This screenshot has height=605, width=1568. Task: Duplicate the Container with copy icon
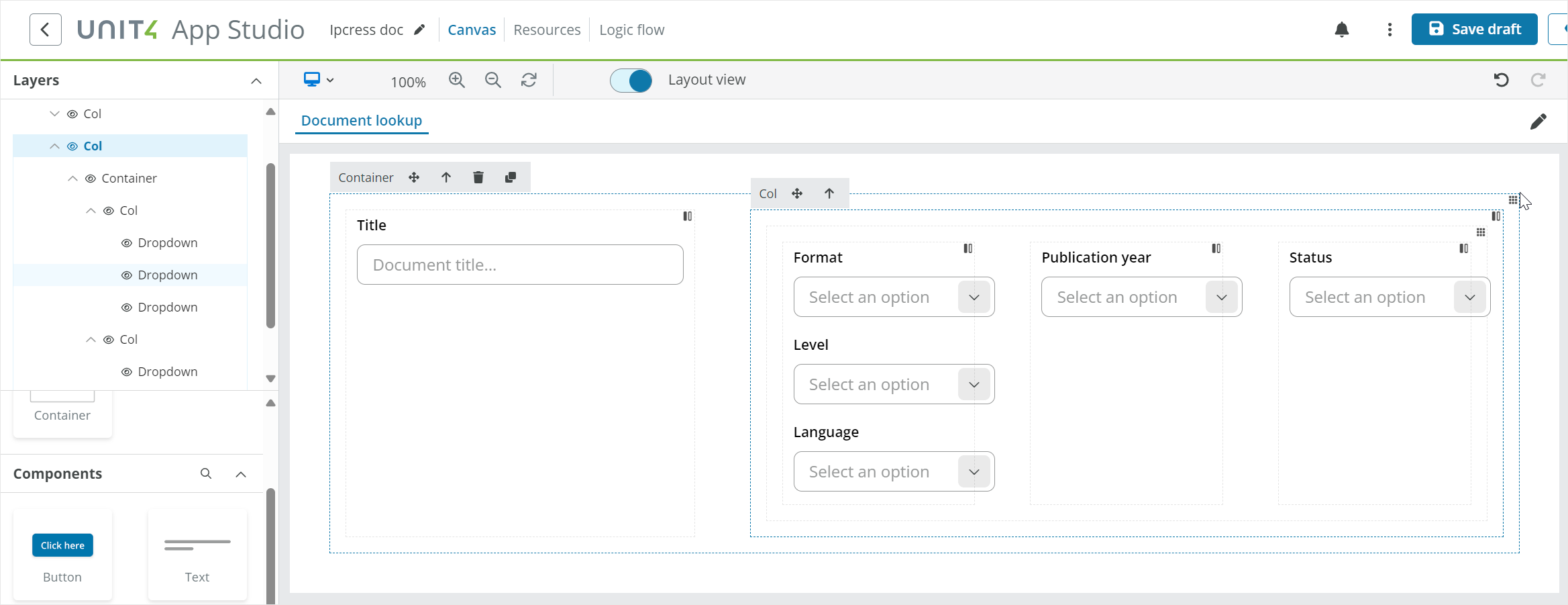511,177
